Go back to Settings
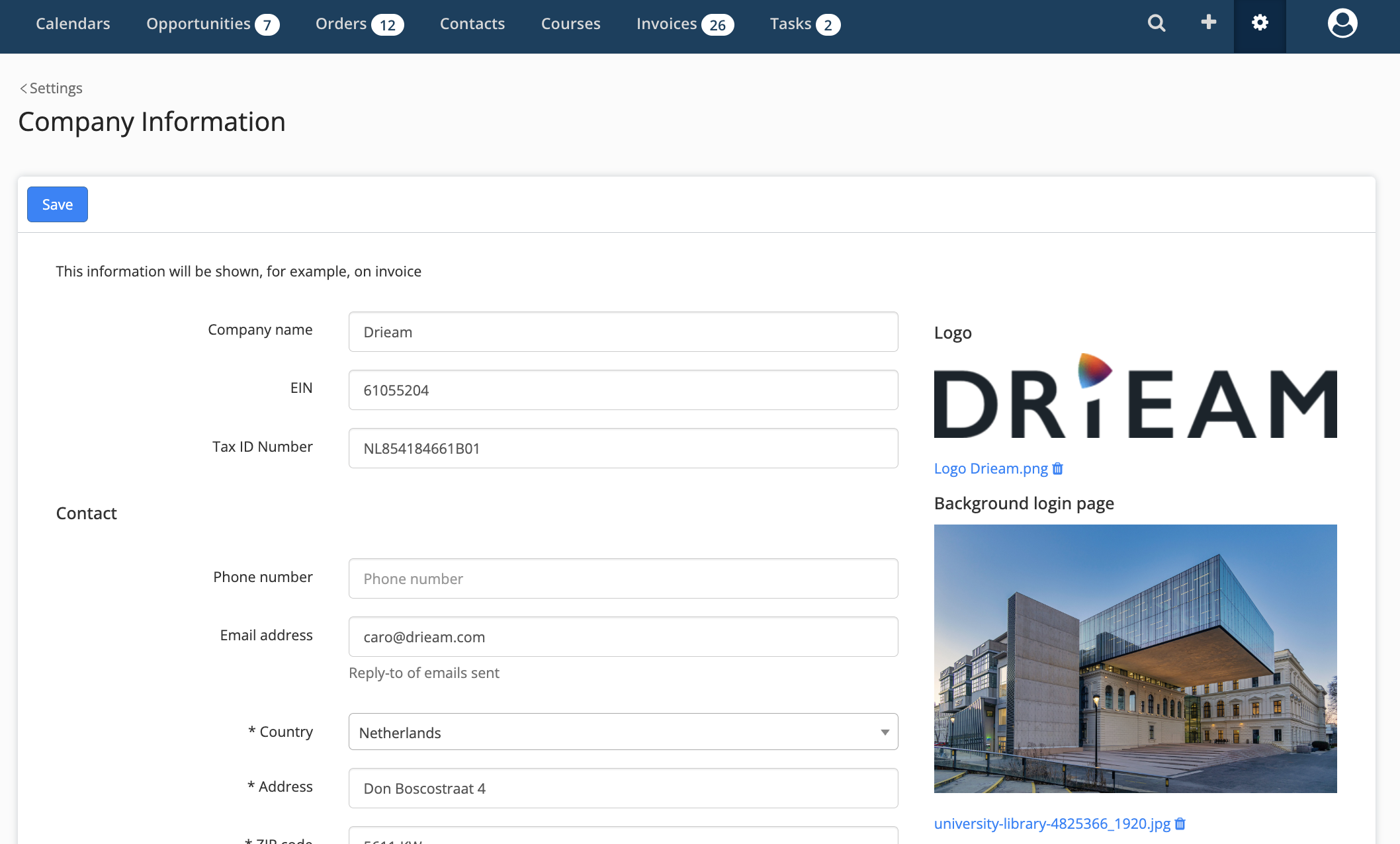Image resolution: width=1400 pixels, height=844 pixels. click(x=51, y=88)
